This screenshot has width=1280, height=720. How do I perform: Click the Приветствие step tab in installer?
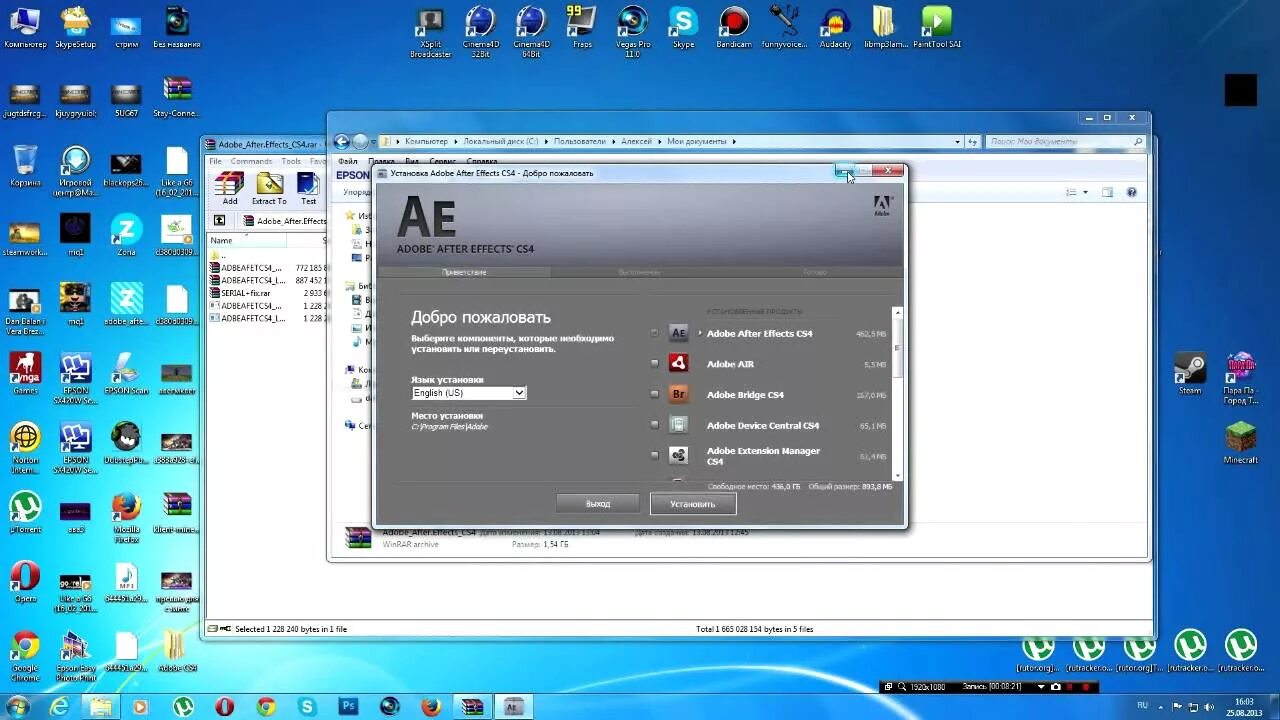(464, 272)
